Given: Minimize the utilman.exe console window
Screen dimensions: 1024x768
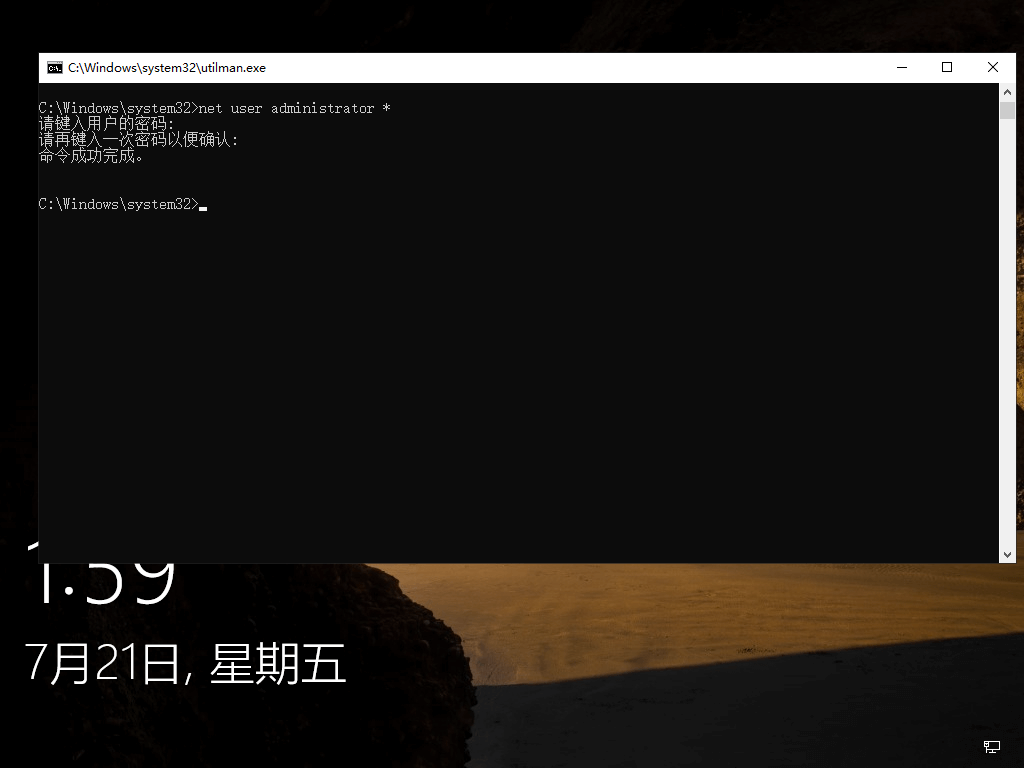Looking at the screenshot, I should [x=901, y=67].
